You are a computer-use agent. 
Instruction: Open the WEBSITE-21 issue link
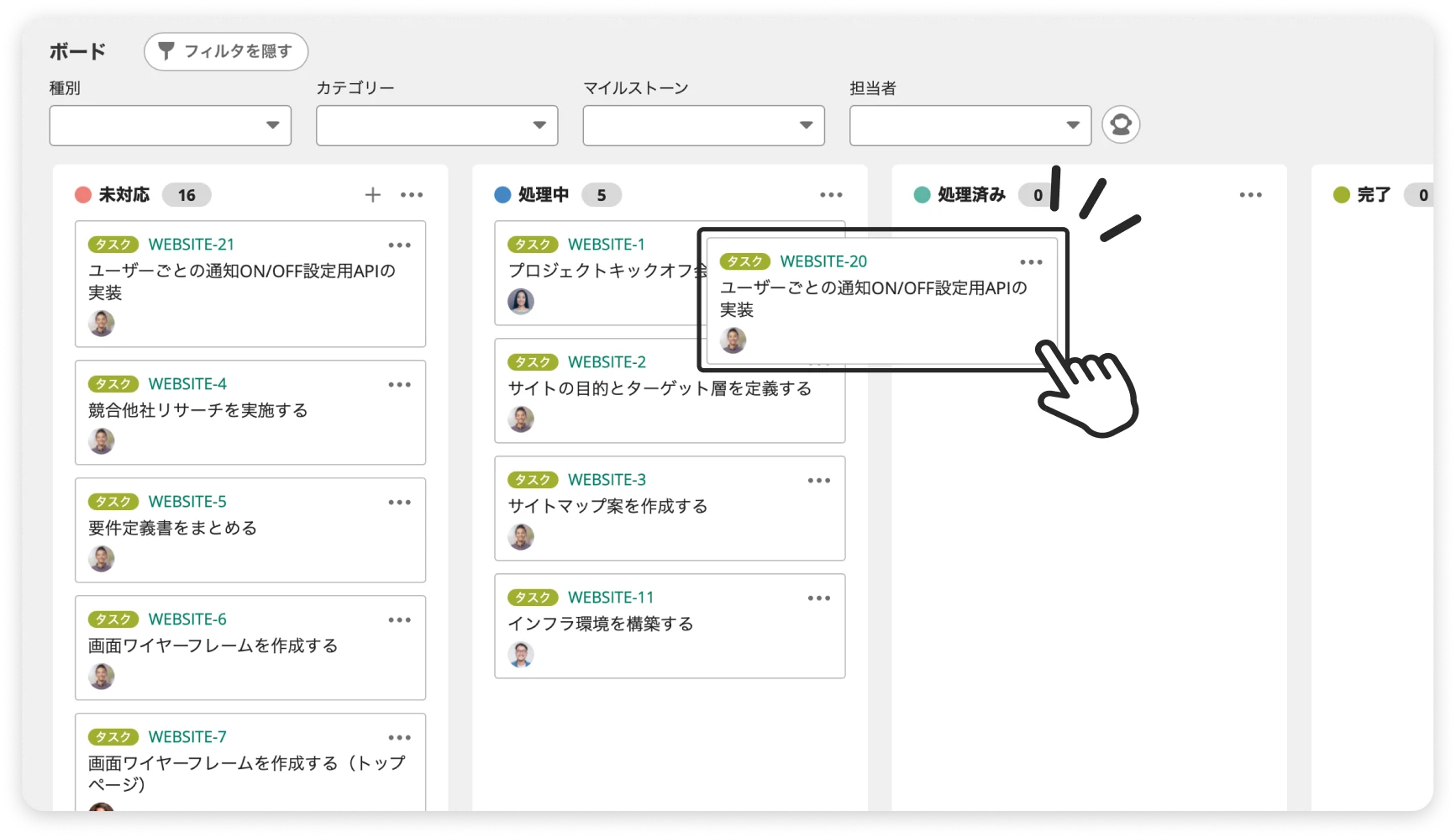192,245
